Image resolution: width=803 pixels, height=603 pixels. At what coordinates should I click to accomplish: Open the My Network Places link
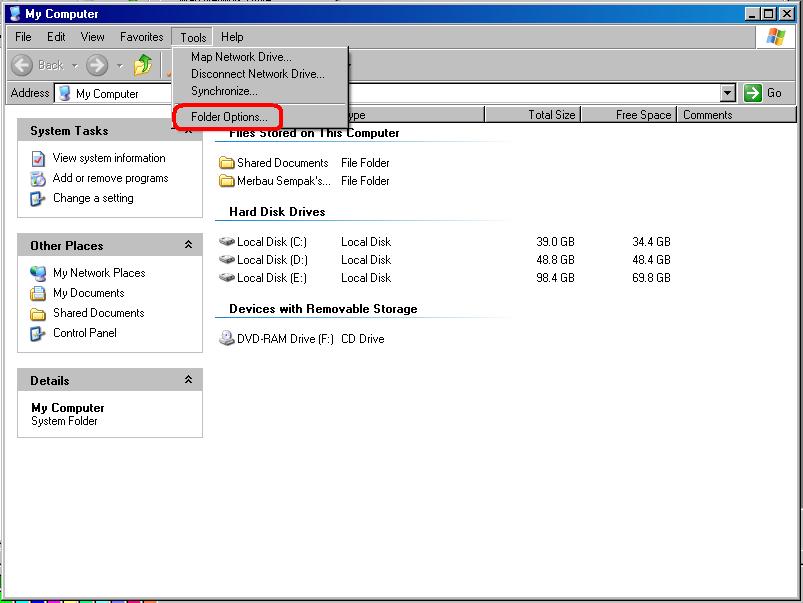click(x=99, y=273)
